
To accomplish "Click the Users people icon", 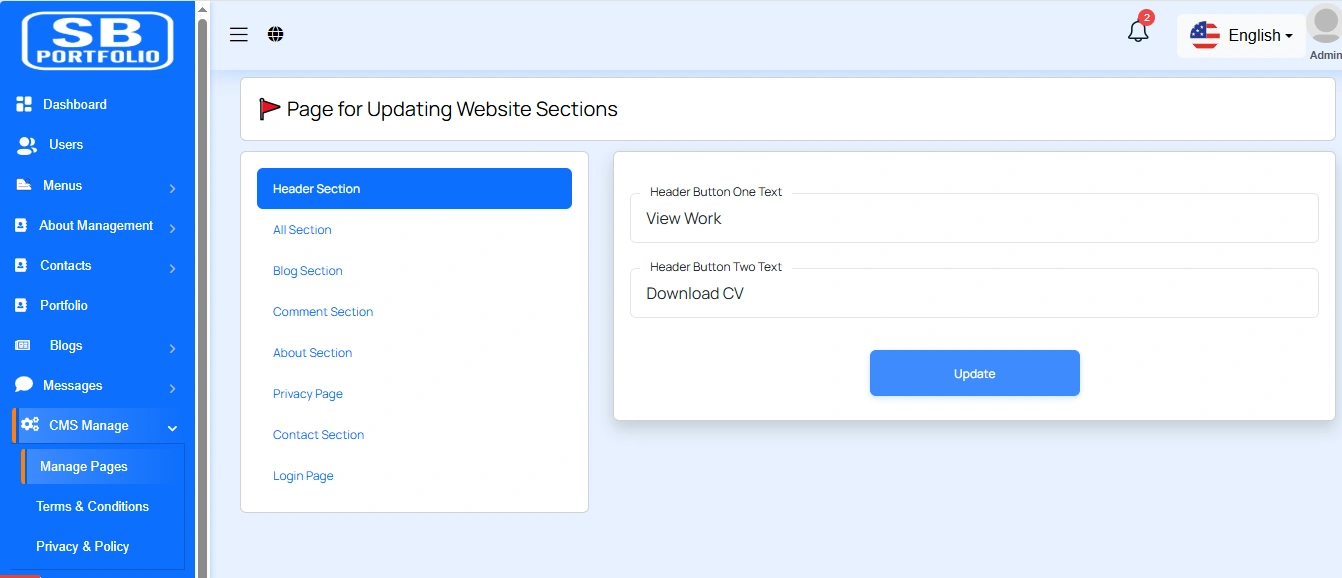I will coord(27,145).
